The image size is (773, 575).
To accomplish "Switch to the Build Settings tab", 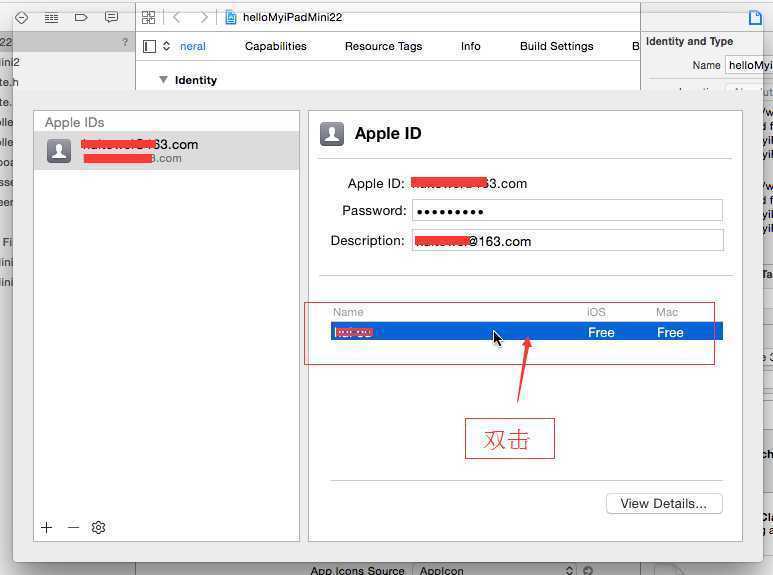I will pos(557,46).
